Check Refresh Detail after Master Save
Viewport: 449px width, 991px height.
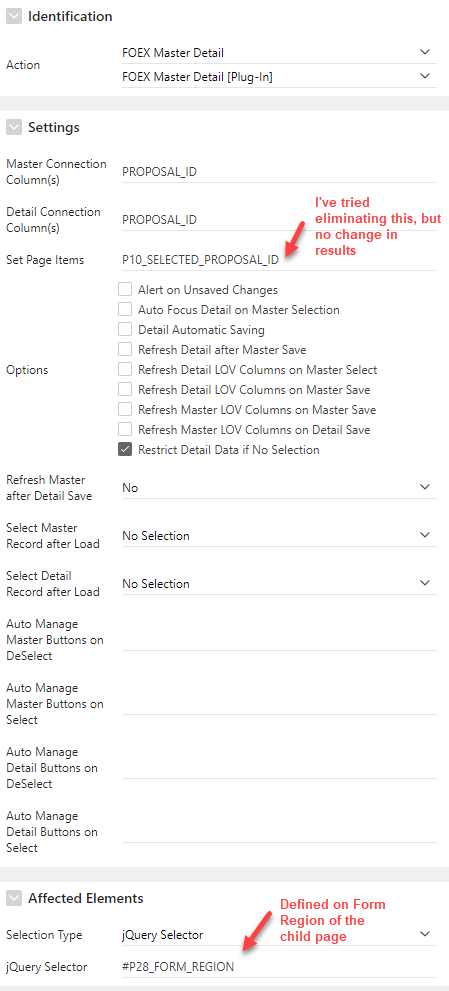pos(125,350)
